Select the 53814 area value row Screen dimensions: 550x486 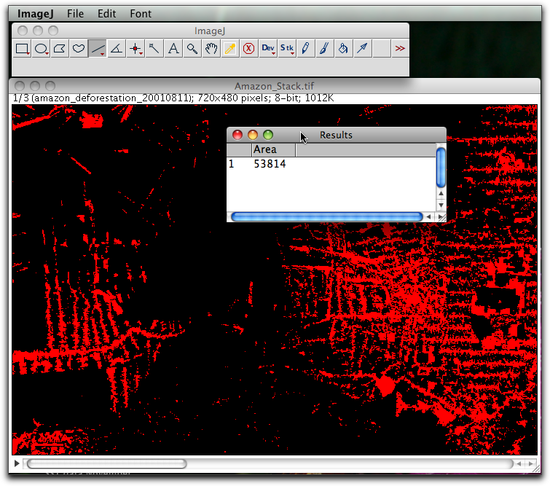click(331, 164)
